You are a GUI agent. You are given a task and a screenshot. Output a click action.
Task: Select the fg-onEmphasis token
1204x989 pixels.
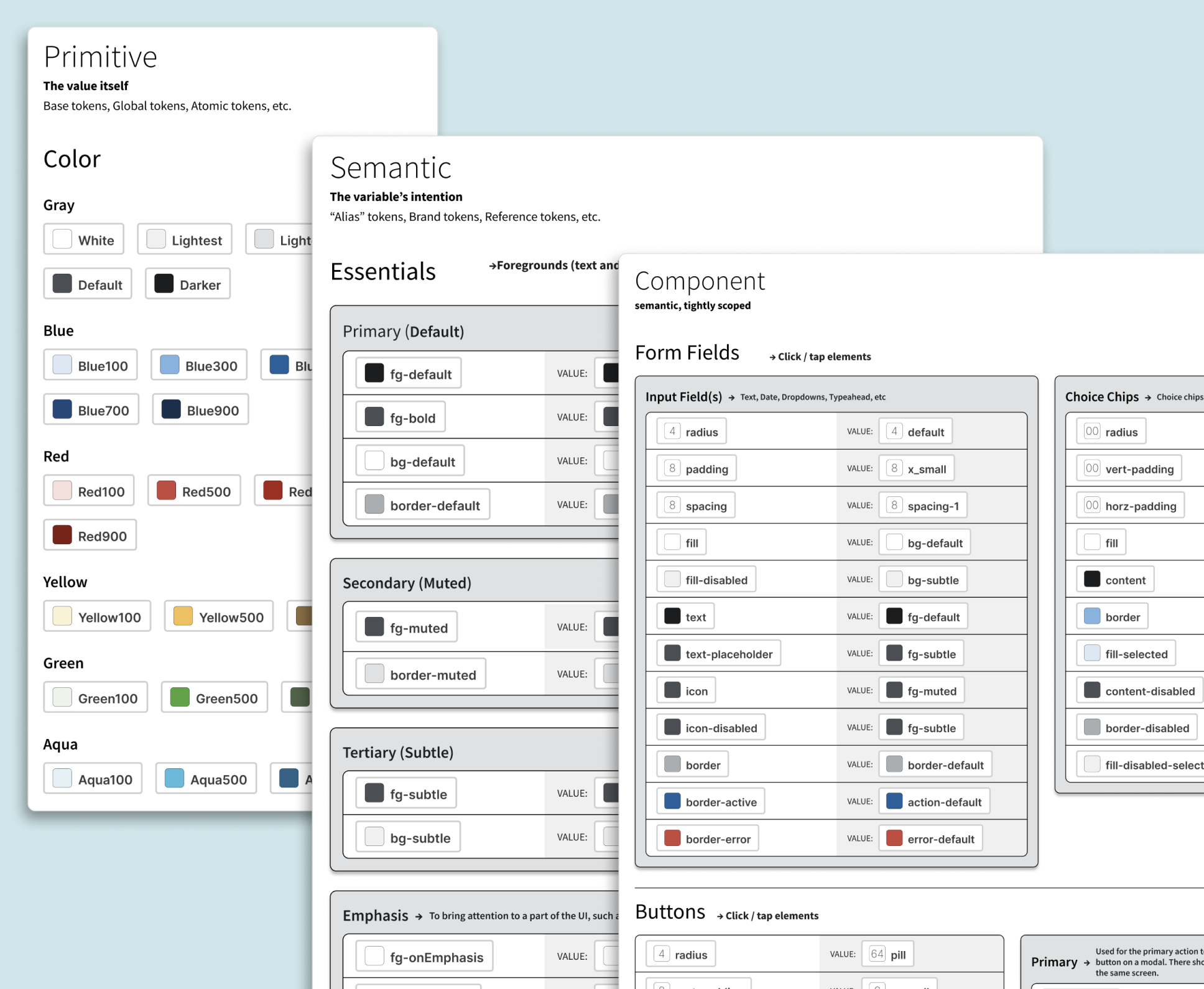424,957
